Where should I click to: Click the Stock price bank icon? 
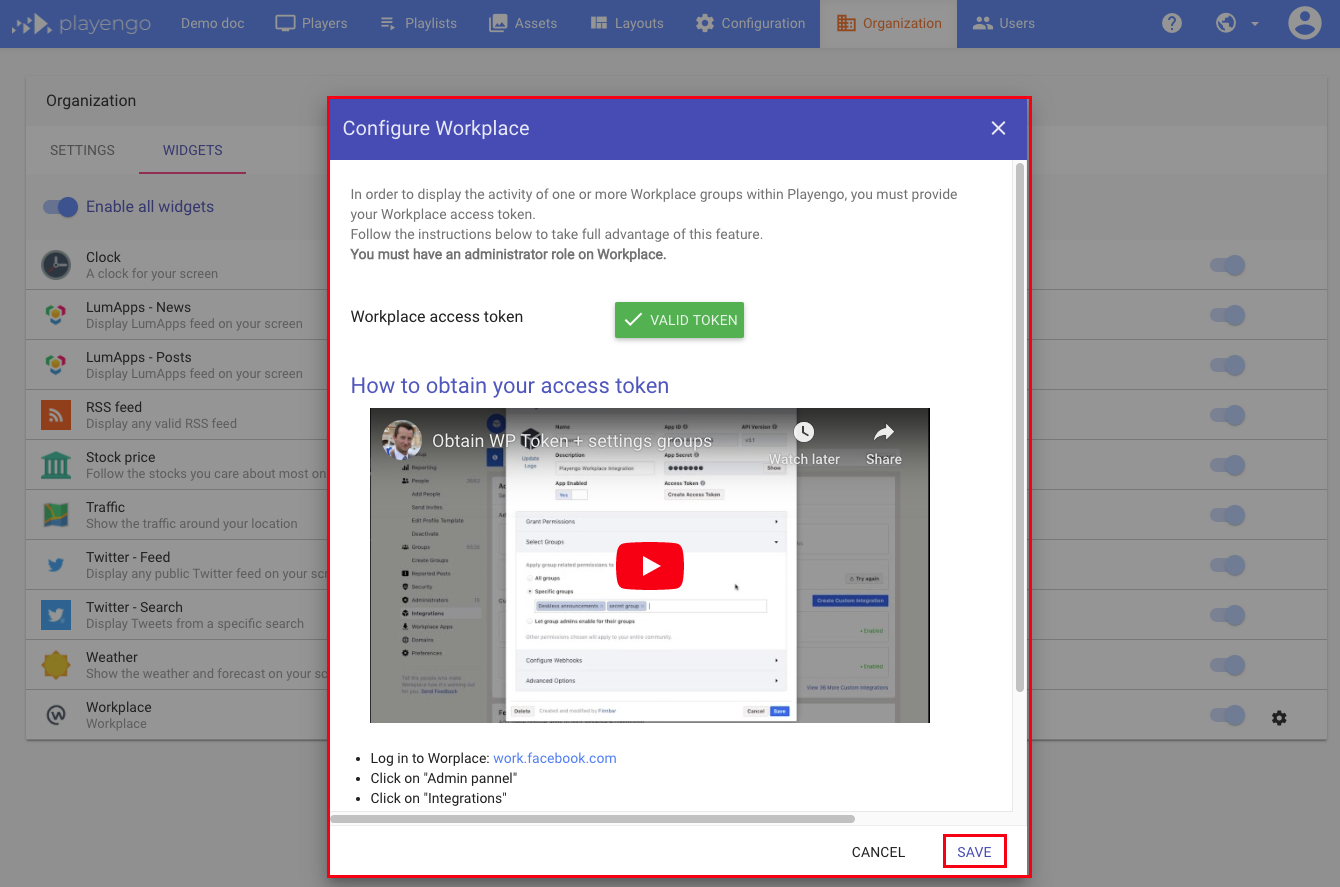click(56, 465)
